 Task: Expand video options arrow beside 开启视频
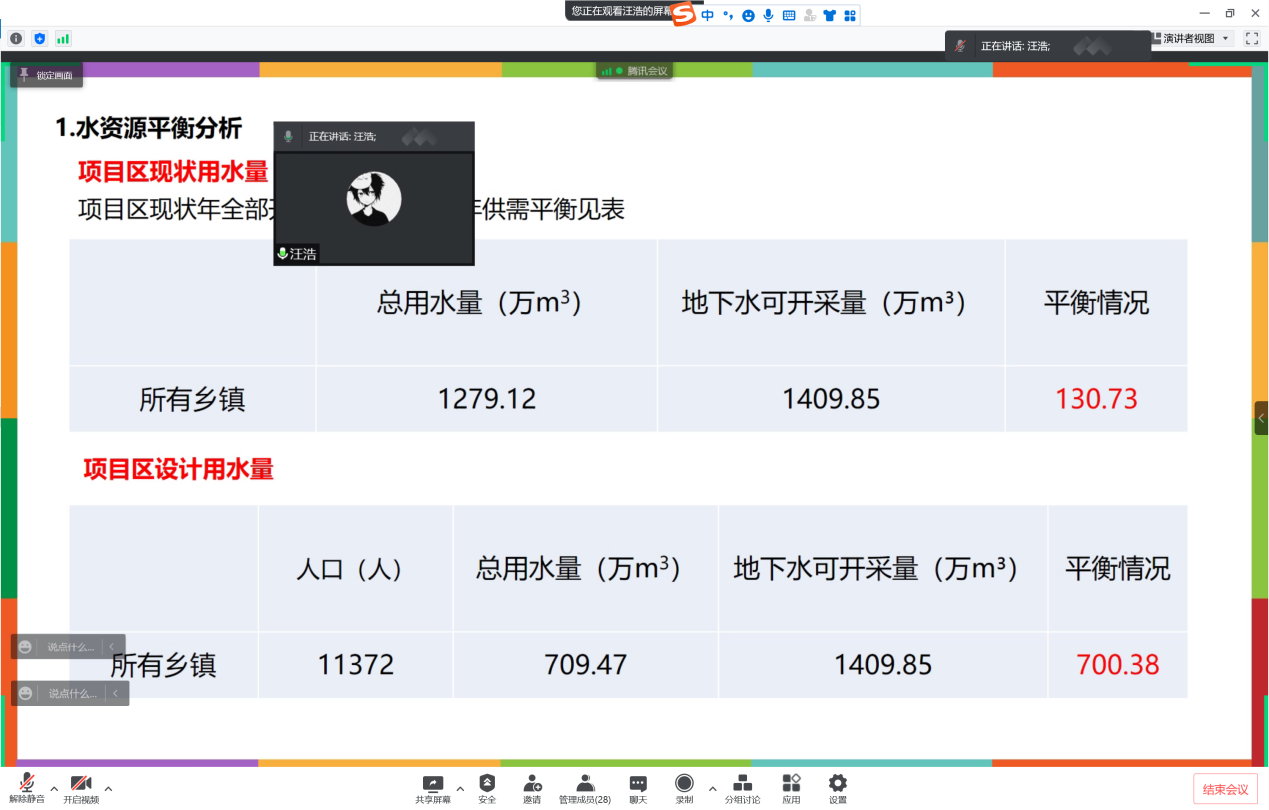tap(108, 788)
